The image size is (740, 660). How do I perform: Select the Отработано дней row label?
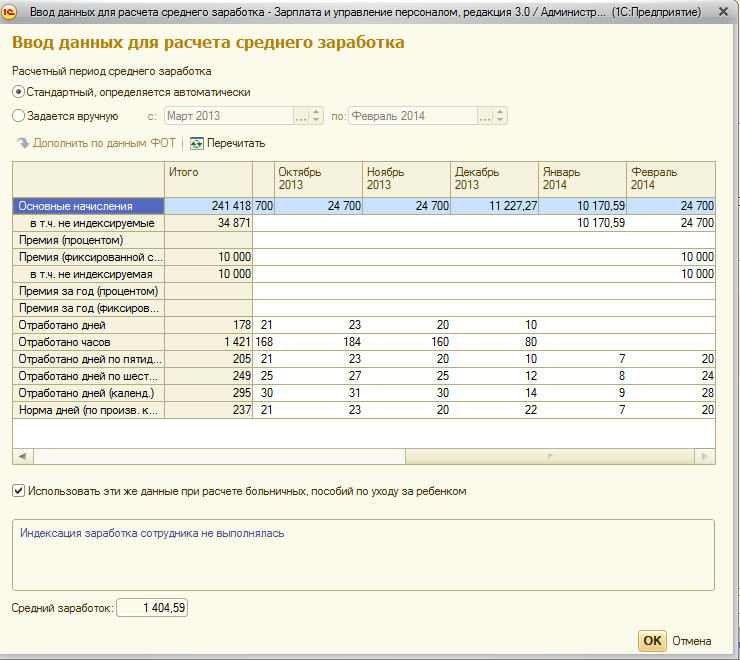[88, 325]
